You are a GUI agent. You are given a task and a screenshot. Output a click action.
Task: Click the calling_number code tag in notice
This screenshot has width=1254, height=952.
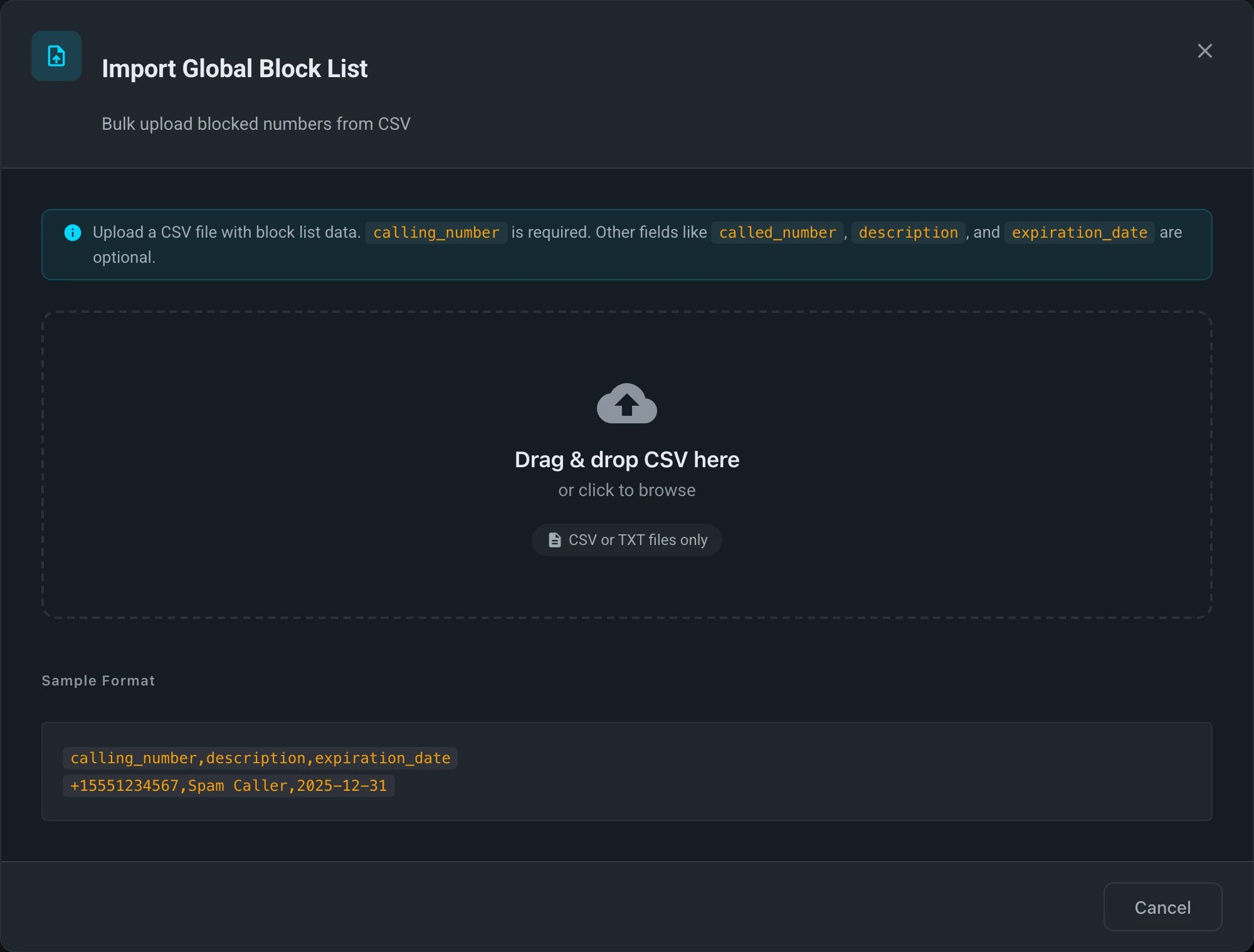click(436, 233)
